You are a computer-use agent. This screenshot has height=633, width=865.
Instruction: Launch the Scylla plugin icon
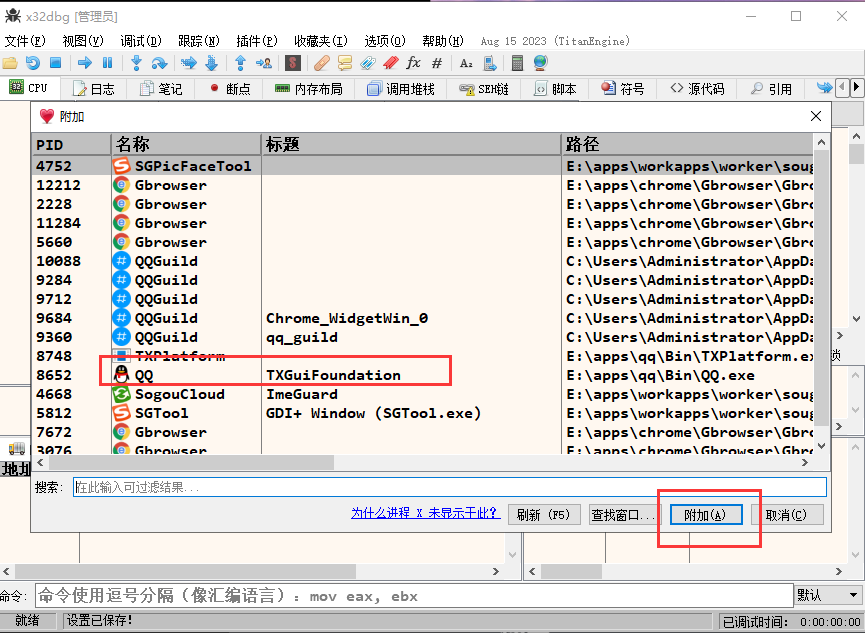click(293, 63)
